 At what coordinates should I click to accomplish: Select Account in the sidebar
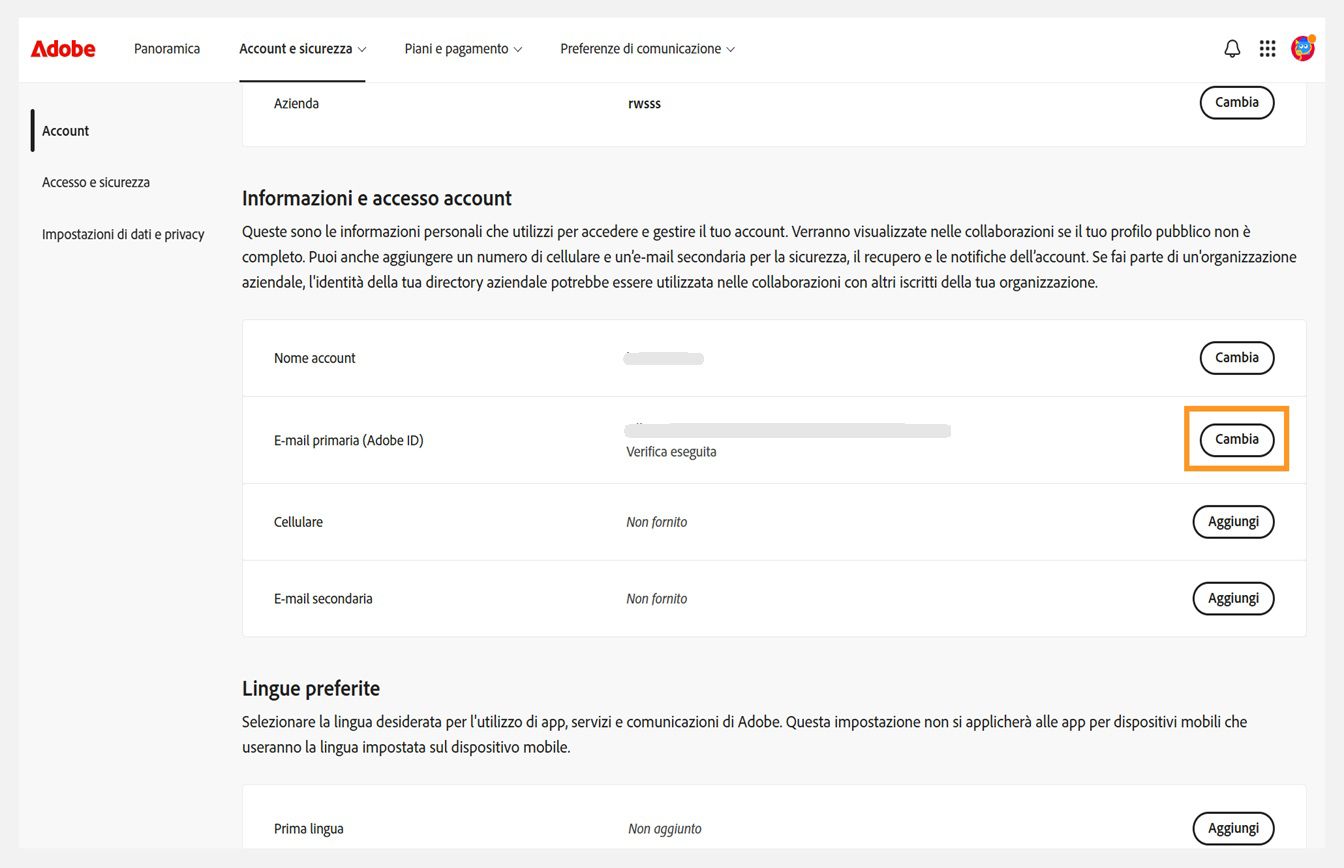(65, 130)
